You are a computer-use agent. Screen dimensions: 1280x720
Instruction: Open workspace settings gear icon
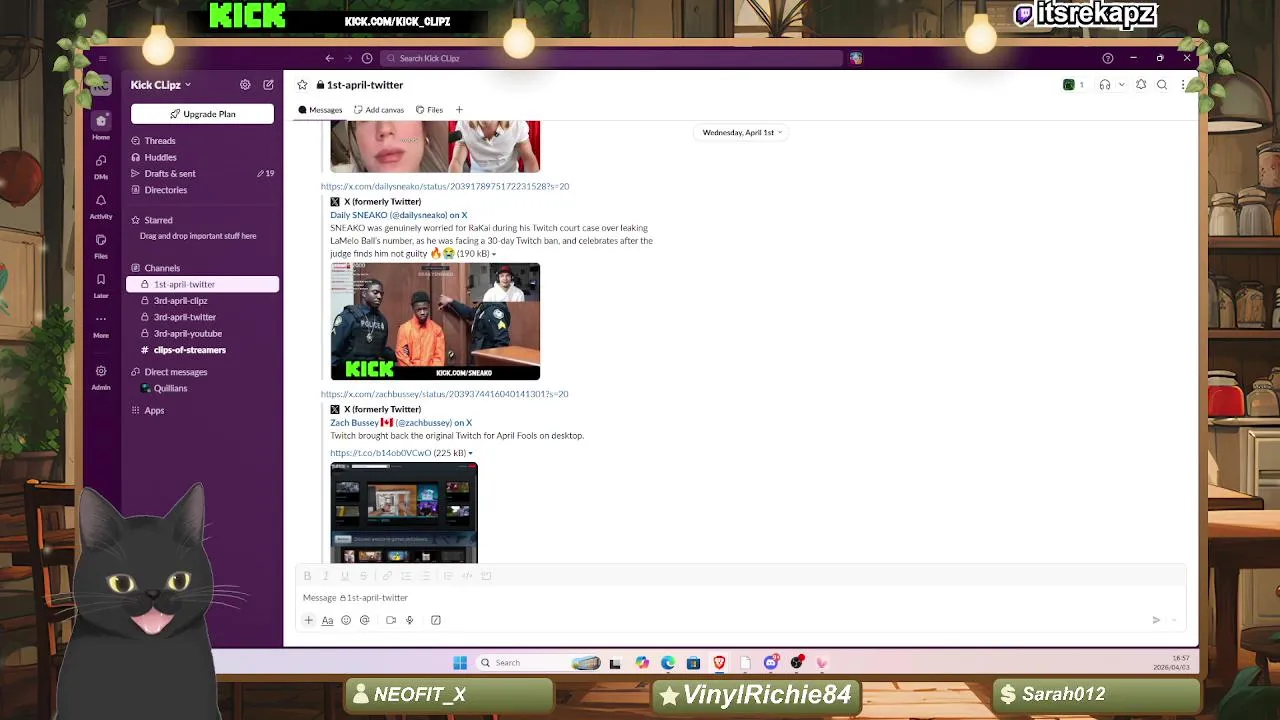[245, 85]
